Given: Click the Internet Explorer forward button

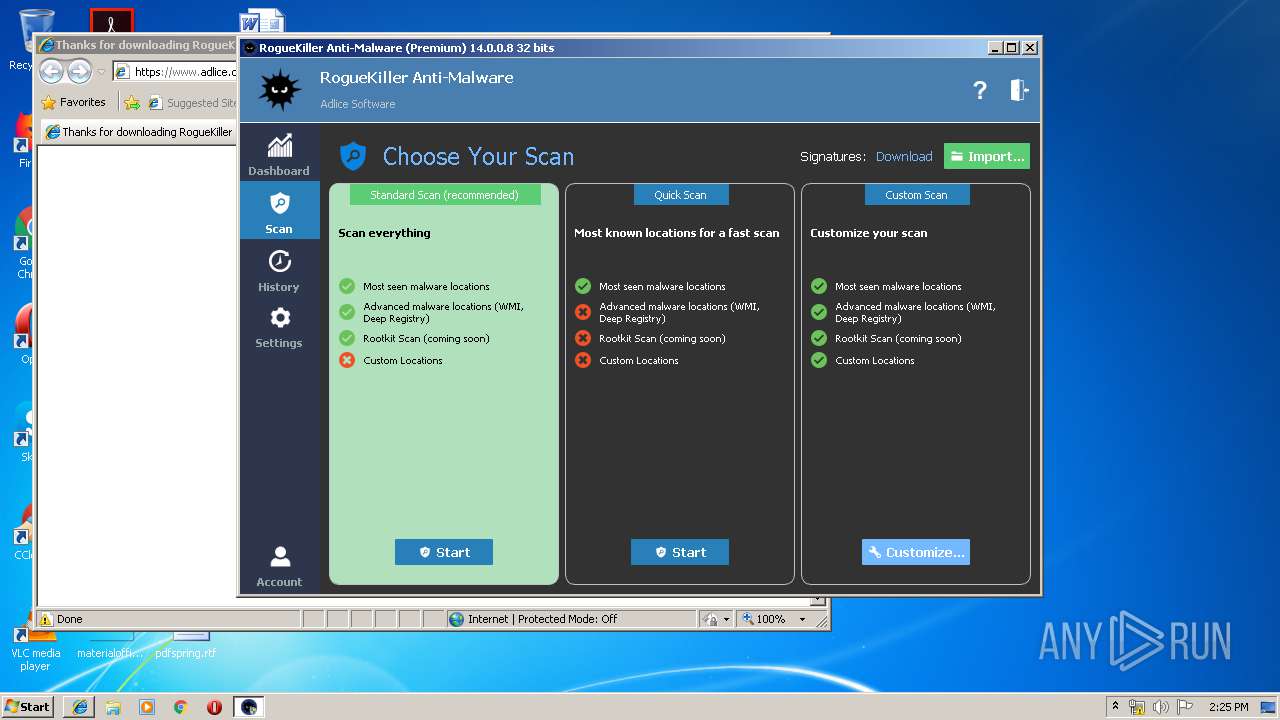Looking at the screenshot, I should pos(79,72).
